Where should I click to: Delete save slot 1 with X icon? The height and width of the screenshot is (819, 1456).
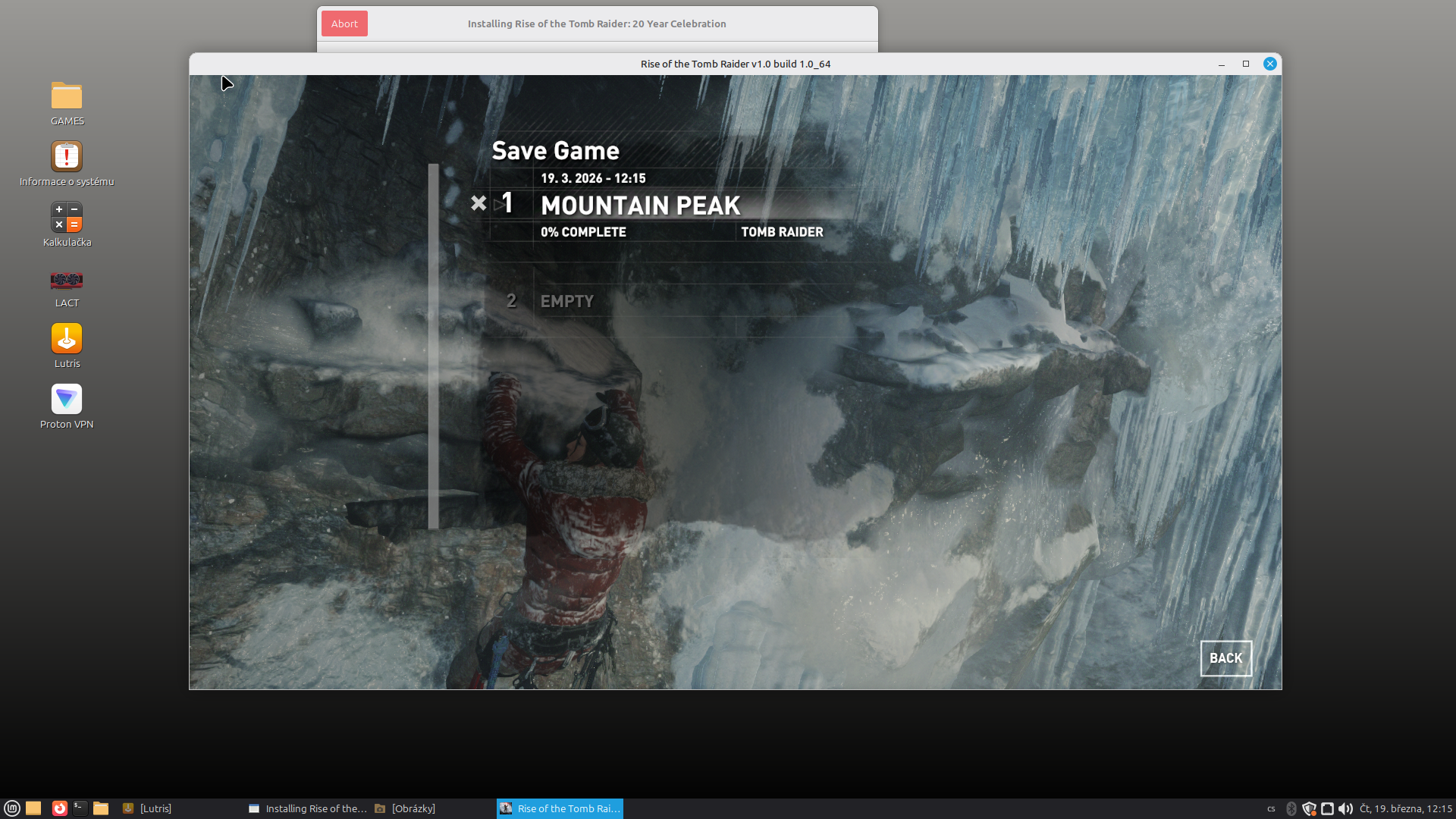479,203
